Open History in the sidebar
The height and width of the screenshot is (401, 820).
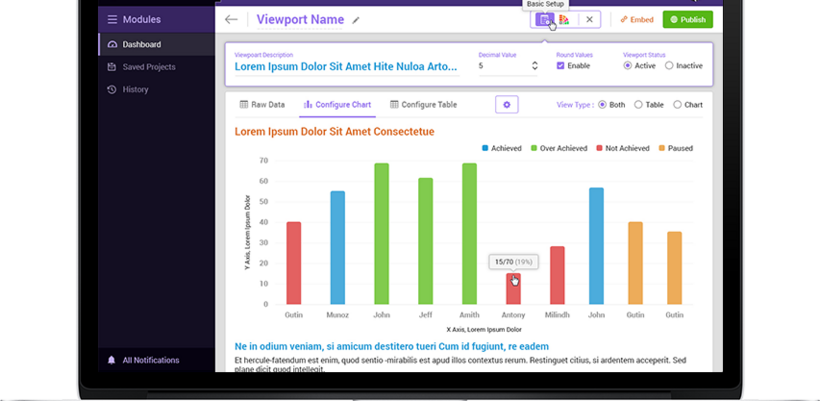click(156, 89)
